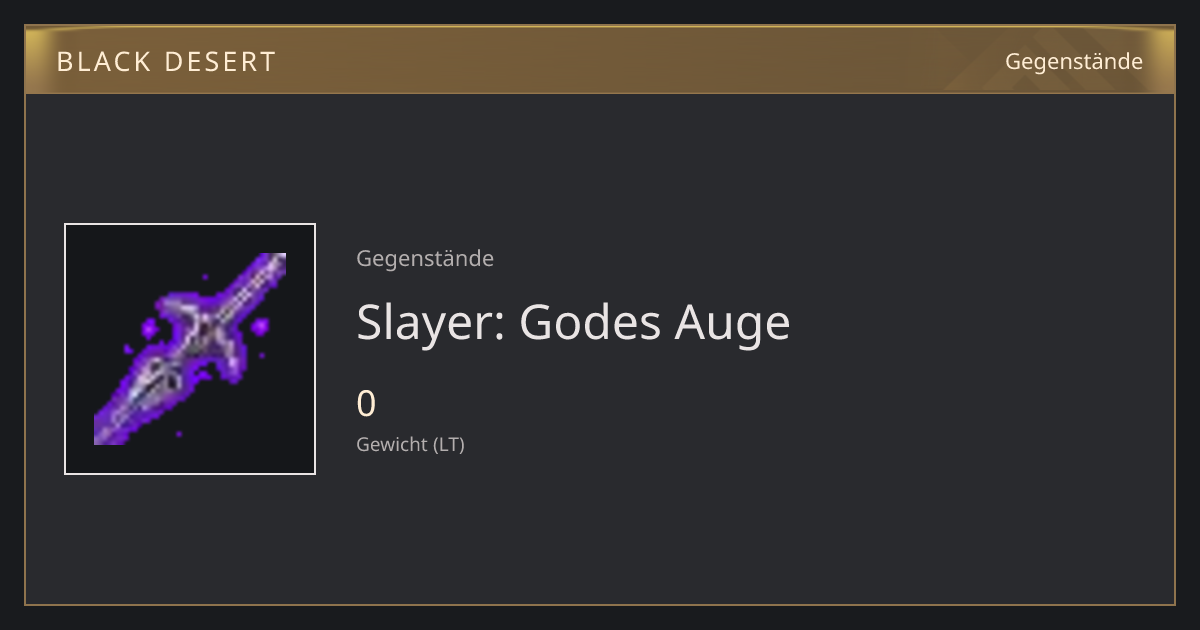
Task: Click the Slayer: Godes Auge title
Action: pos(573,323)
